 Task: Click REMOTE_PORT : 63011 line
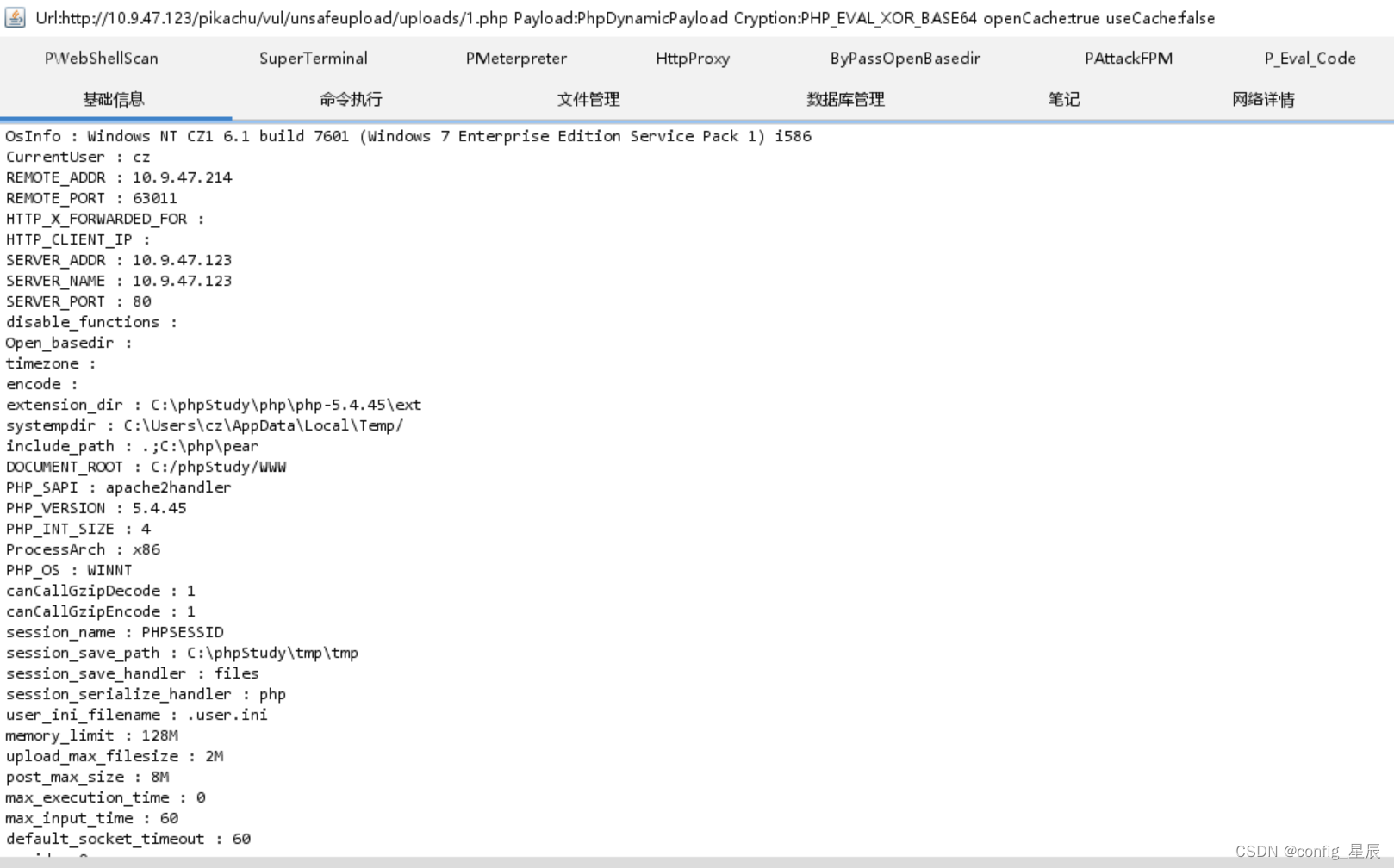(91, 198)
